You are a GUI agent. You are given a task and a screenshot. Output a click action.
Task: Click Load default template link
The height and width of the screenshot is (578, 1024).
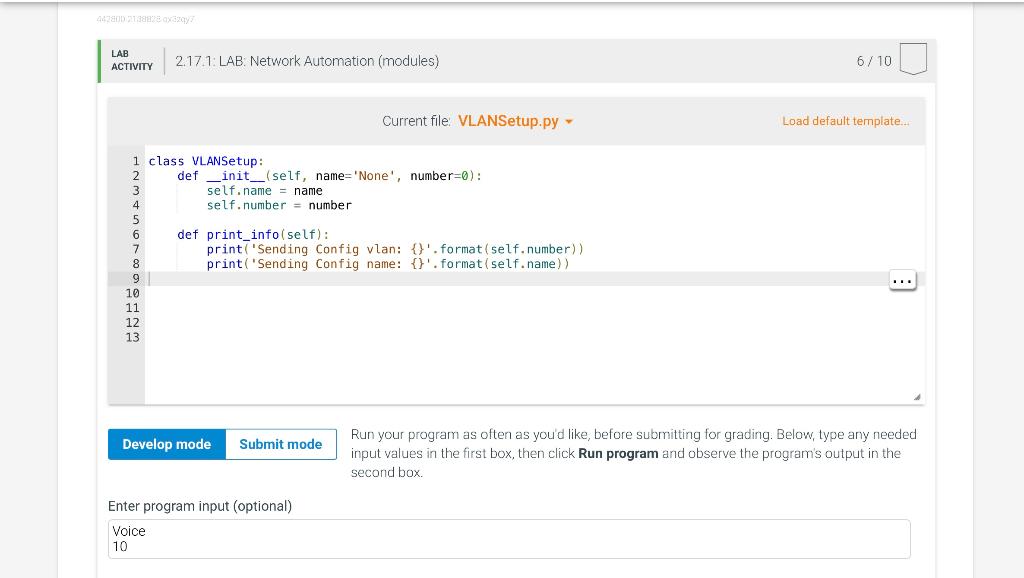tap(845, 120)
